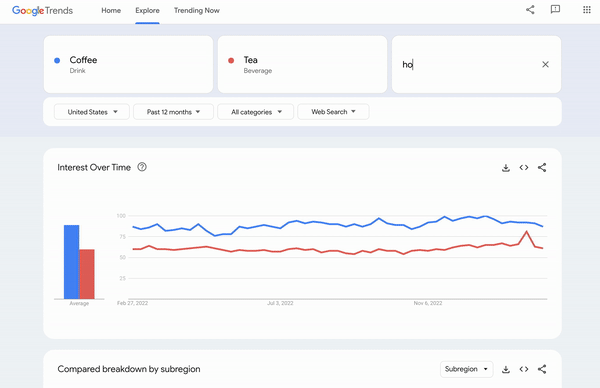The image size is (600, 388).
Task: Click the Google Trends logo
Action: click(42, 11)
